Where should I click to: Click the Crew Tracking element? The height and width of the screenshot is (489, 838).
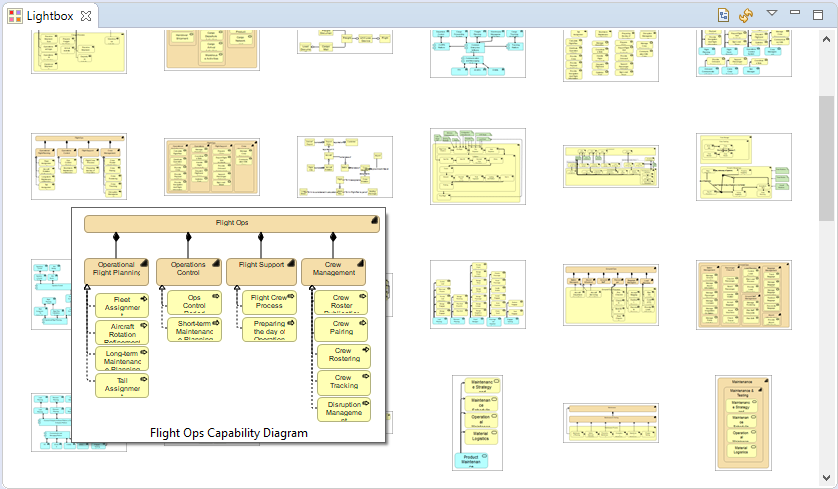click(344, 383)
